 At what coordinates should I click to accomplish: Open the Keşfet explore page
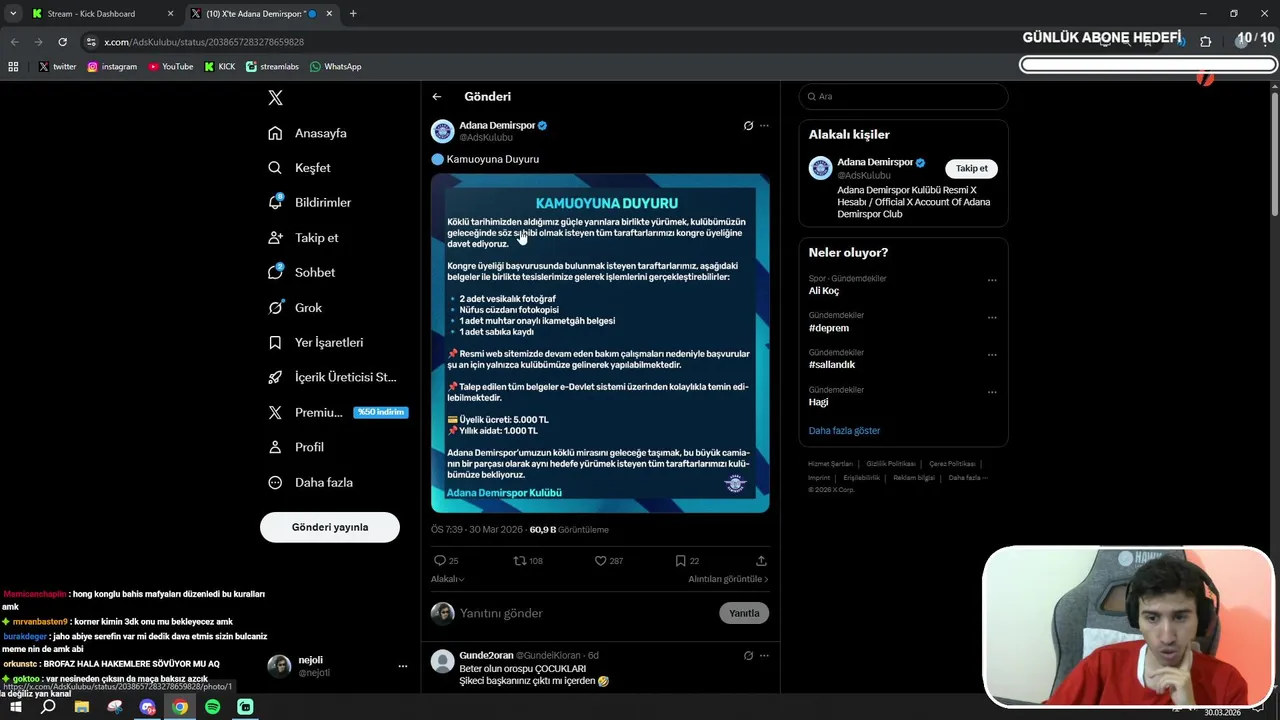(299, 168)
